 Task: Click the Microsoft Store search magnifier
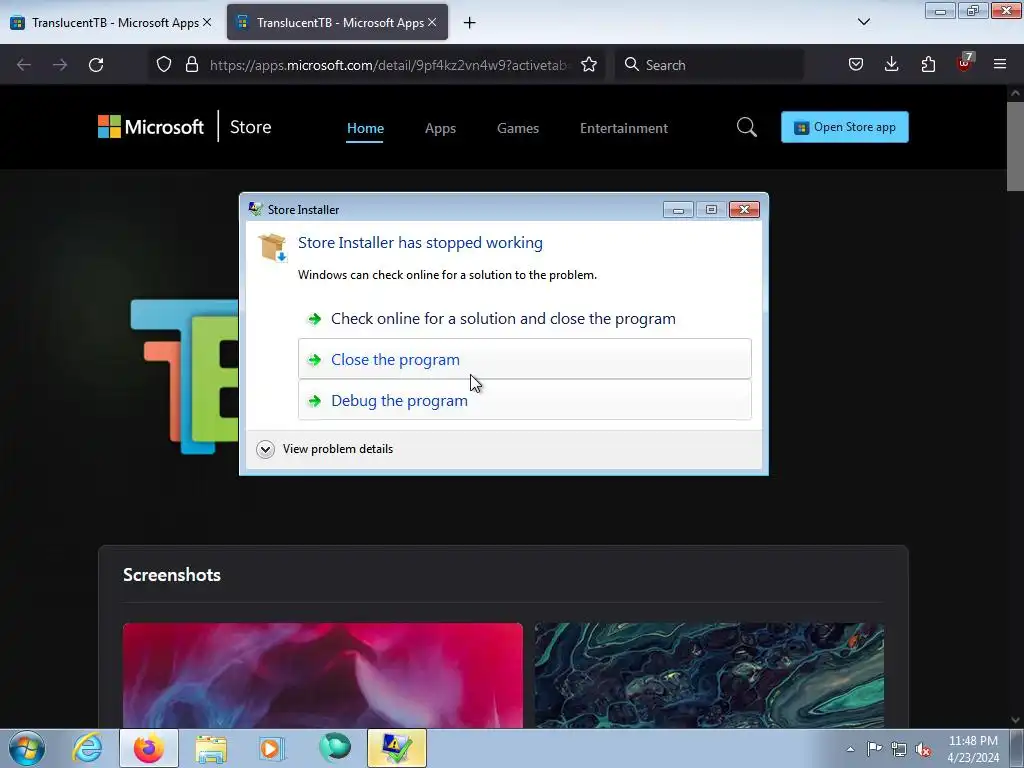(746, 127)
